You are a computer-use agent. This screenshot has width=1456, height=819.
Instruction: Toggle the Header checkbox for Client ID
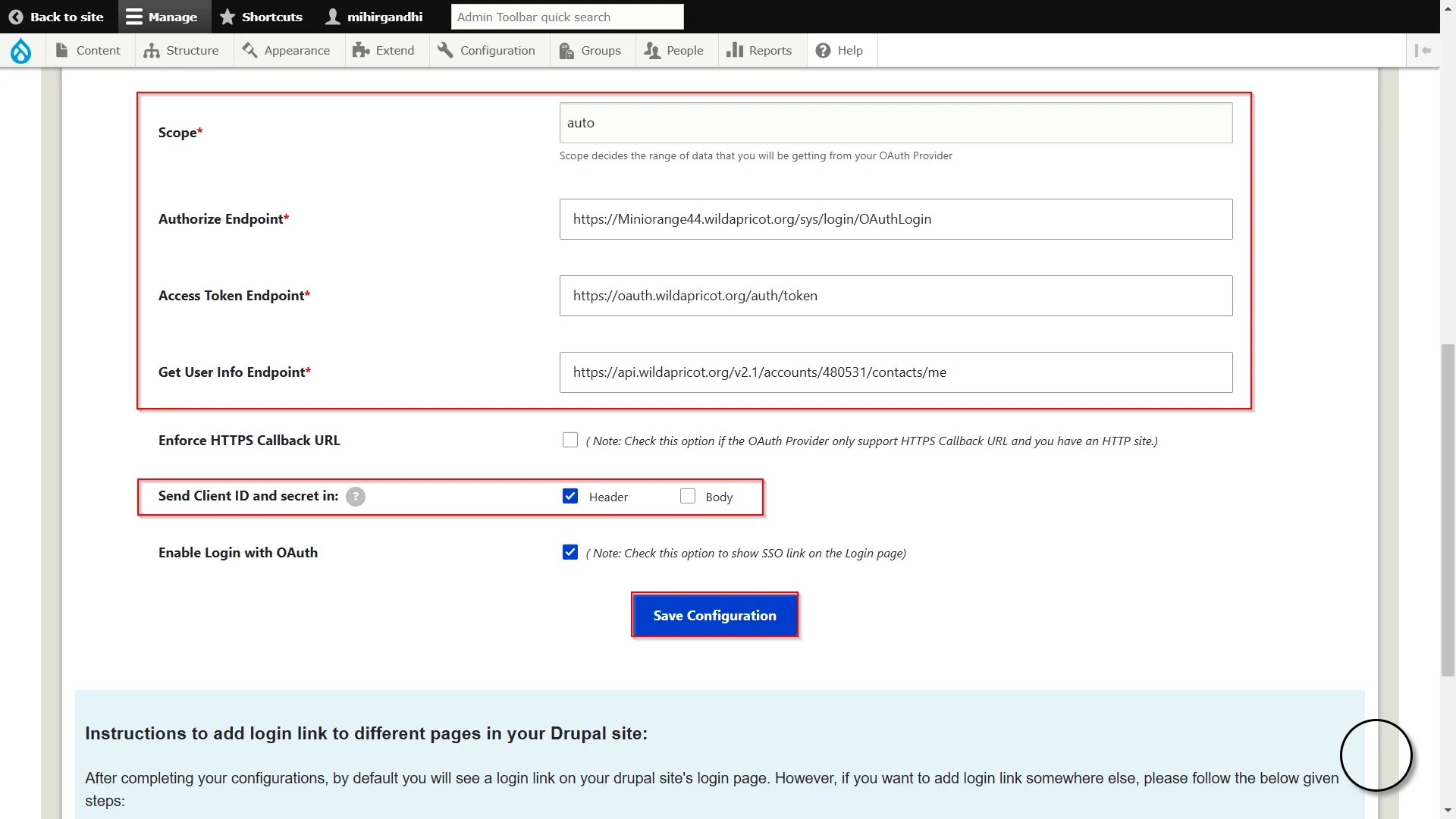(x=570, y=496)
